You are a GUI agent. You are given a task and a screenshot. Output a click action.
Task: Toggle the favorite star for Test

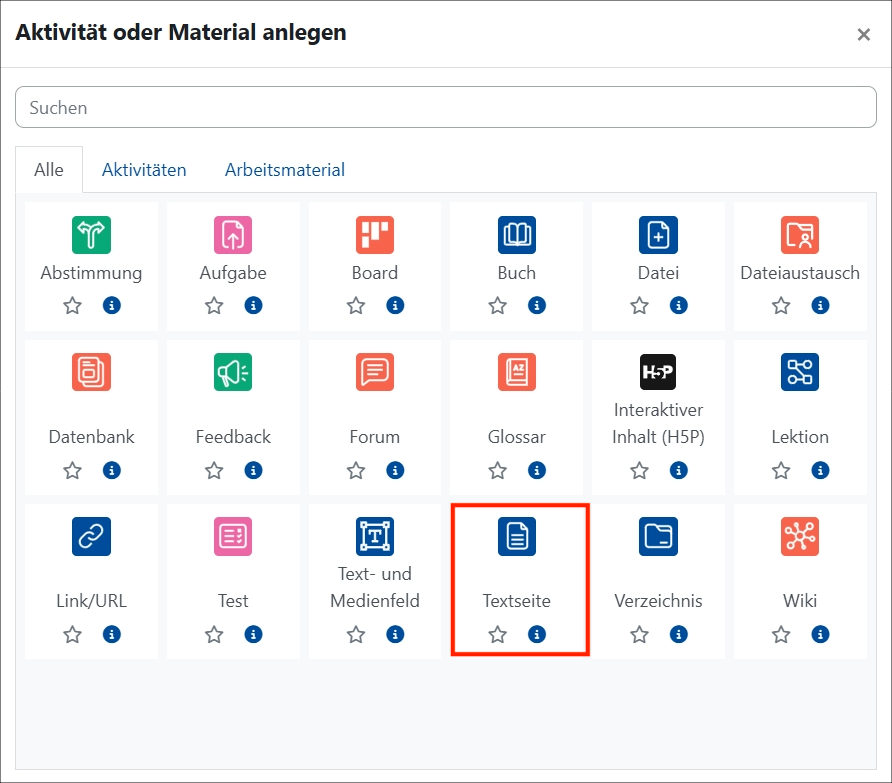[x=214, y=634]
